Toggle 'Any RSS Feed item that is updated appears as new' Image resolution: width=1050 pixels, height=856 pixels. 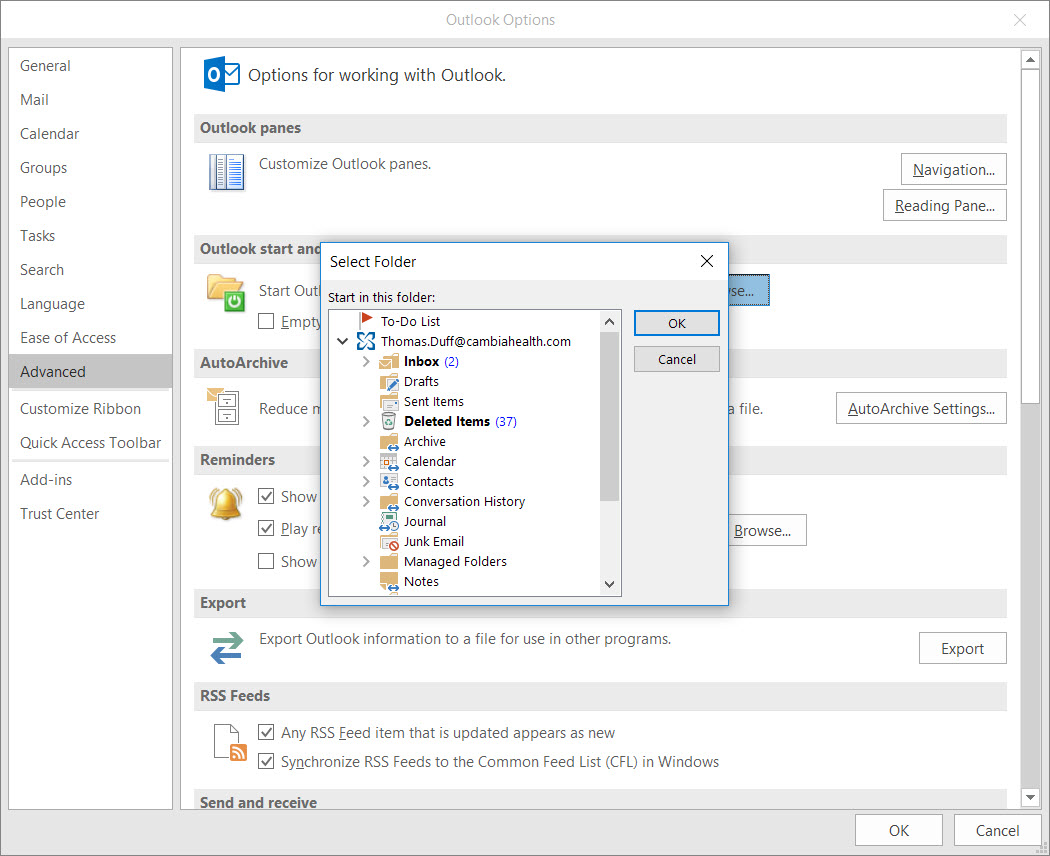(266, 732)
